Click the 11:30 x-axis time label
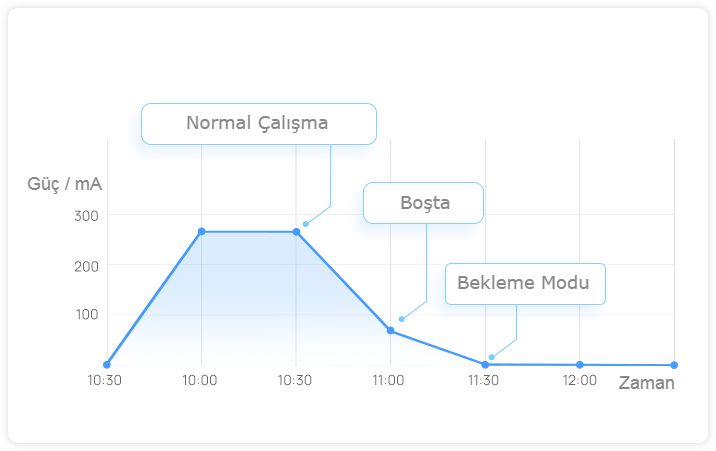Viewport: 716px width, 451px height. coord(484,381)
